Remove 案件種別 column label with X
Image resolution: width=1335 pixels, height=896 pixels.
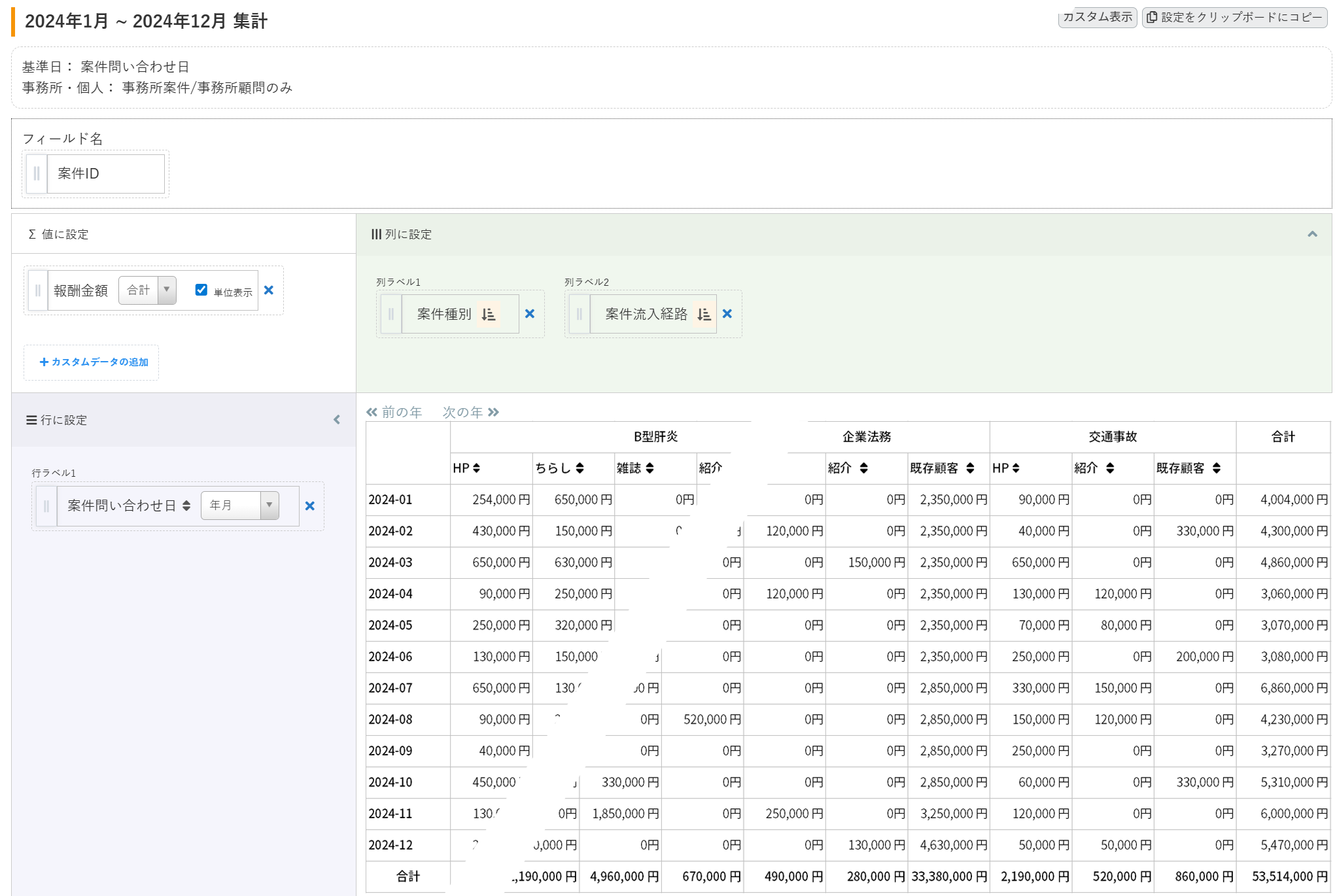tap(530, 314)
